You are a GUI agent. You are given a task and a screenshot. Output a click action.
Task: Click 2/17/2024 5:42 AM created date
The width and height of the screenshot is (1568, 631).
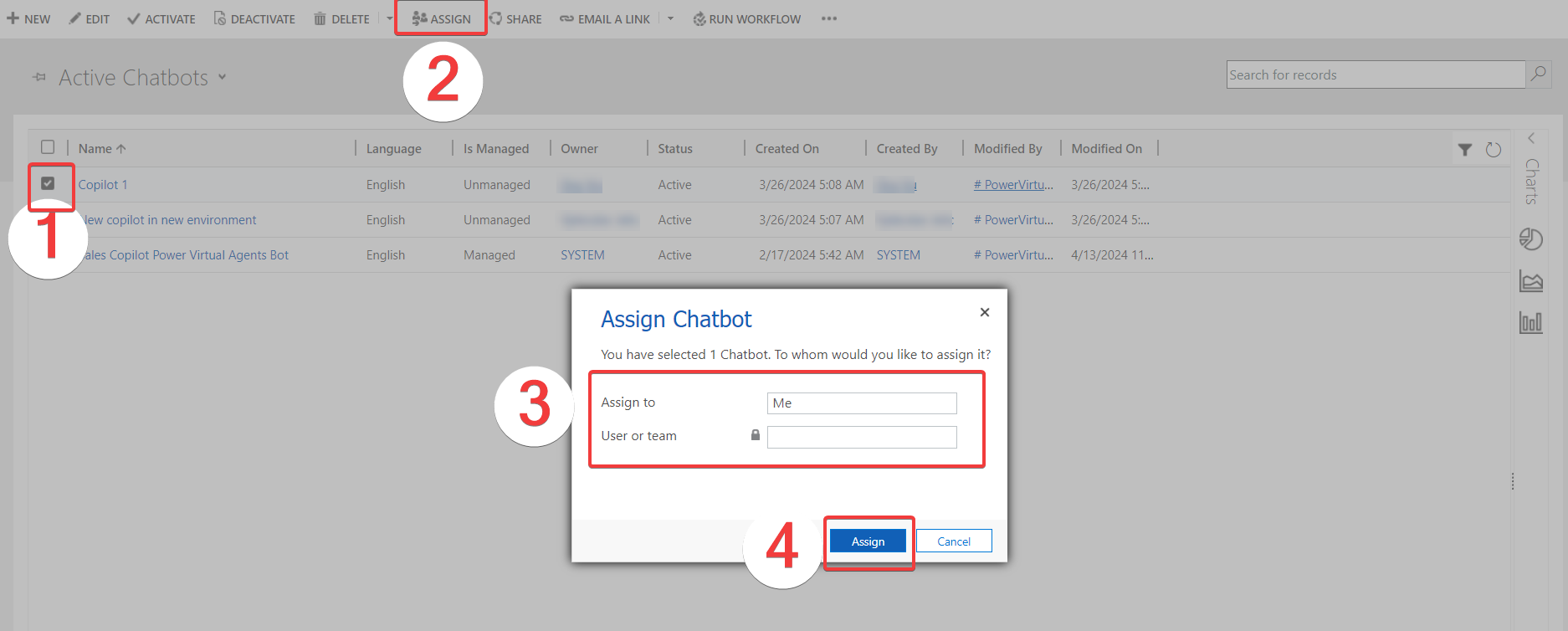click(812, 255)
